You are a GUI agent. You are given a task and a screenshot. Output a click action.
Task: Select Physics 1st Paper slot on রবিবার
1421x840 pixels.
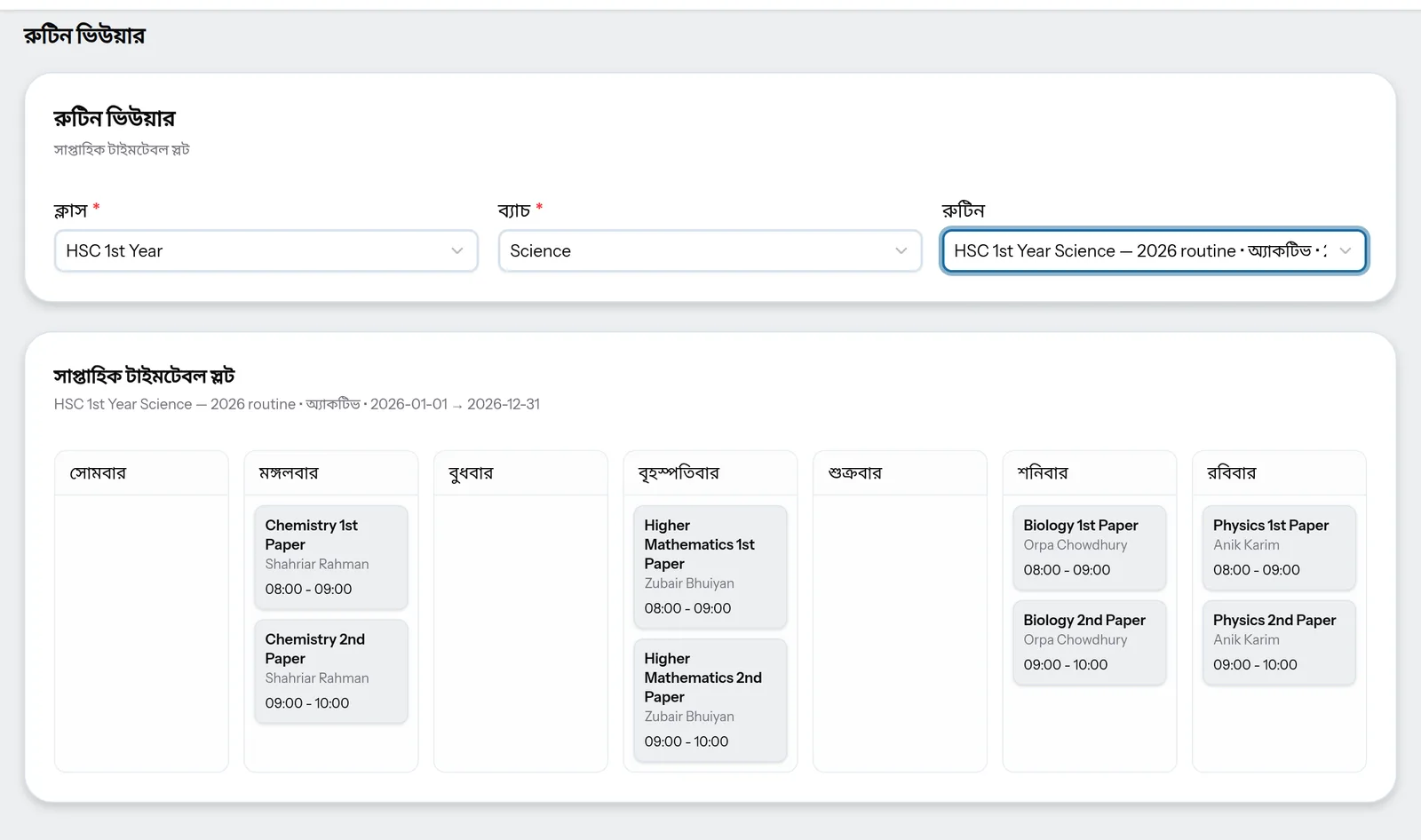click(1279, 548)
